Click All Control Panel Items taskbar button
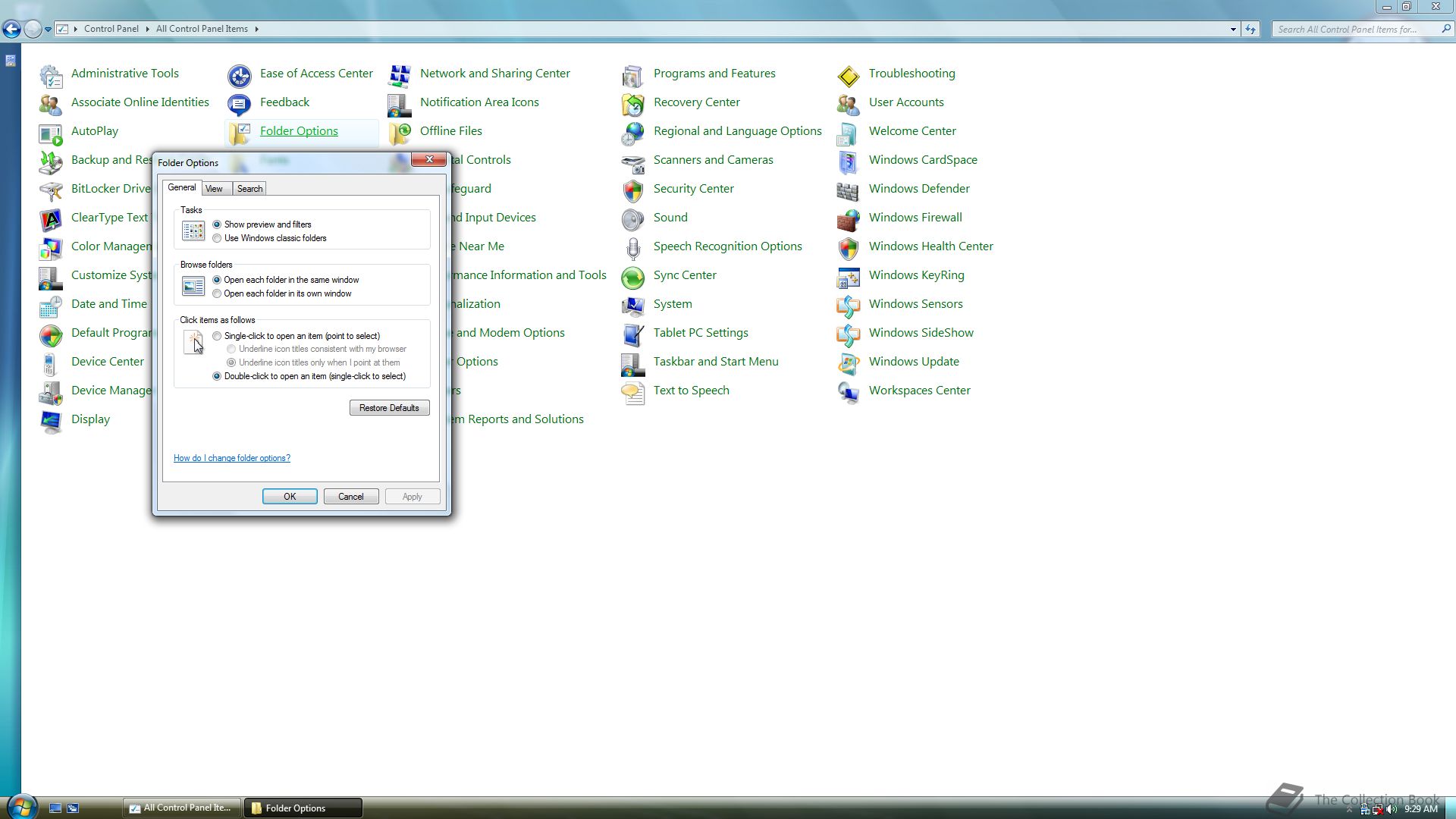The height and width of the screenshot is (819, 1456). [182, 808]
